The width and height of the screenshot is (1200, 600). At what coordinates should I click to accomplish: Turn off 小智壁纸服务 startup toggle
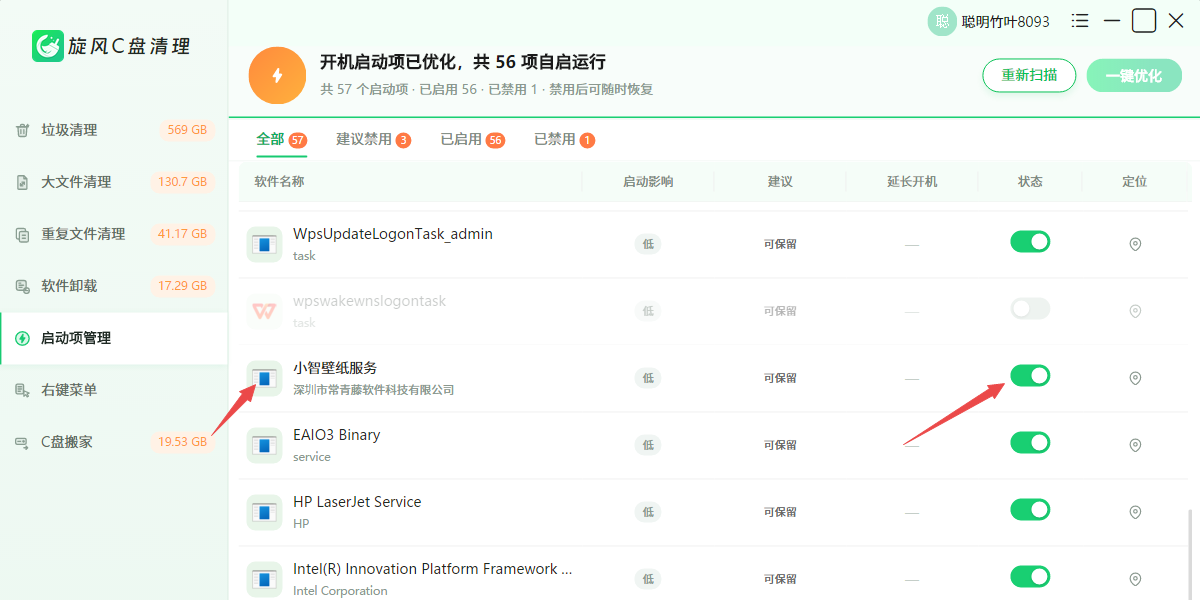click(x=1030, y=375)
